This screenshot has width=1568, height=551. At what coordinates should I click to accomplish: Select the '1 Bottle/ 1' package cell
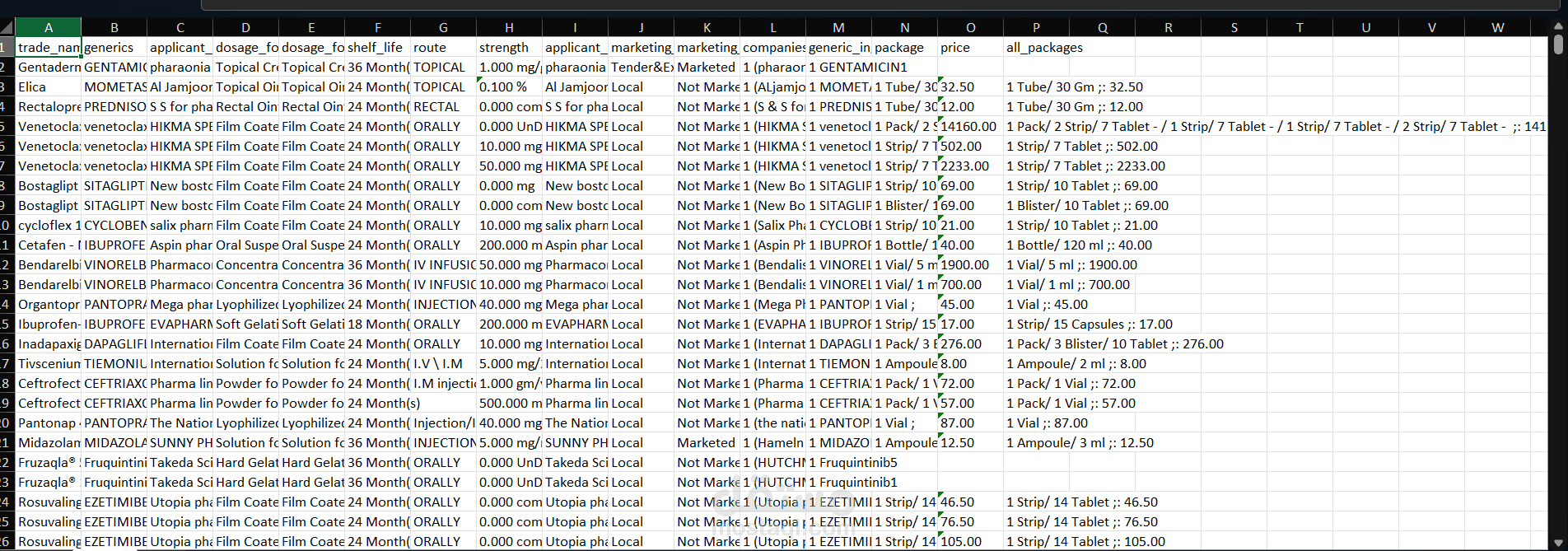905,245
